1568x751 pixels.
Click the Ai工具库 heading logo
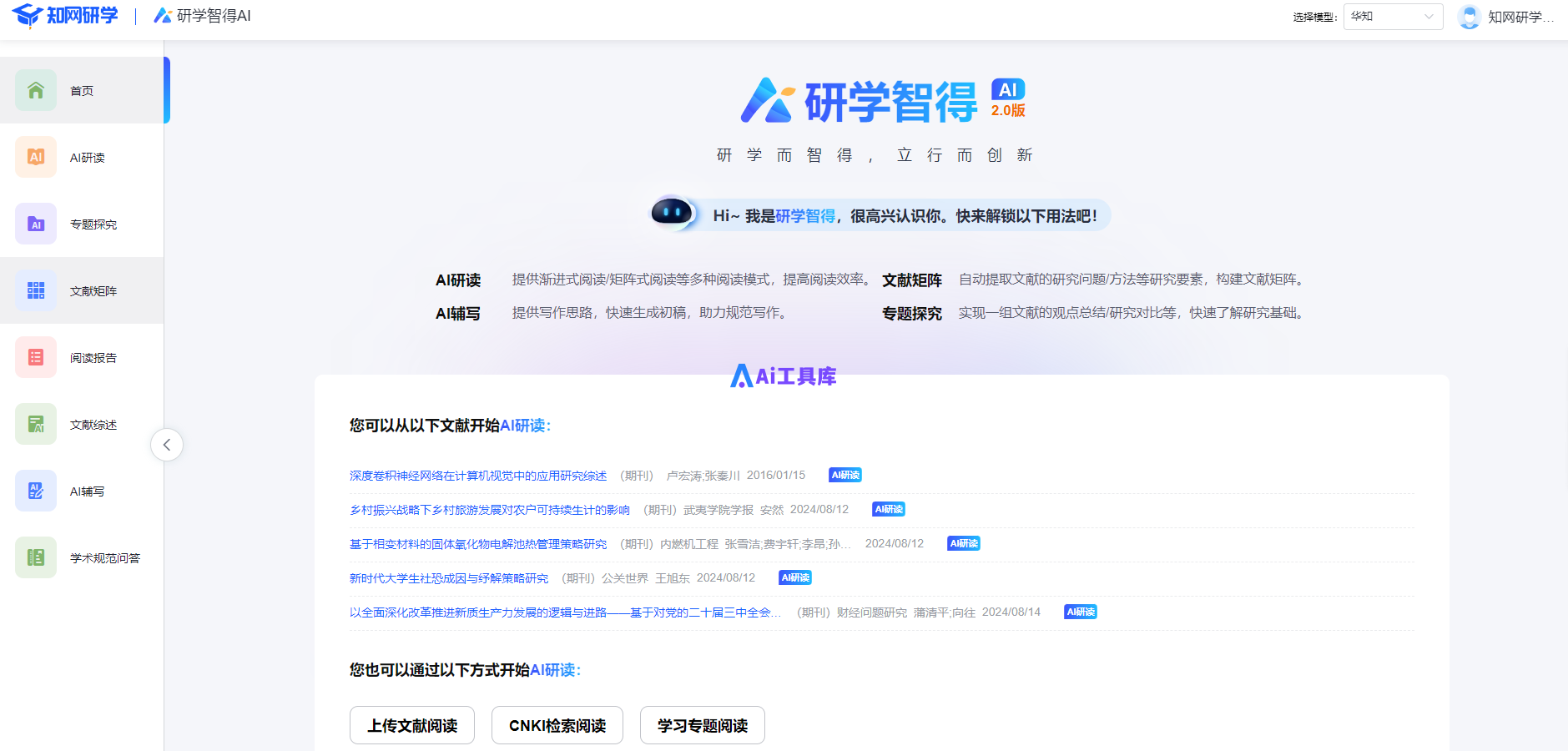tap(784, 376)
